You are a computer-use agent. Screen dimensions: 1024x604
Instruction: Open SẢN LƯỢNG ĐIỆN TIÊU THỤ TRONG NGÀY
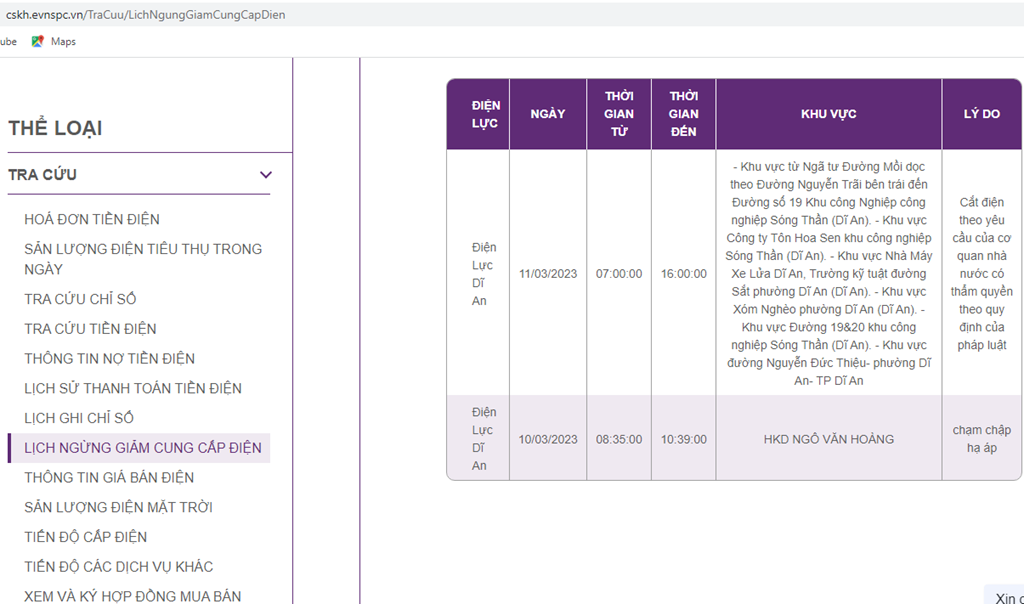[143, 259]
